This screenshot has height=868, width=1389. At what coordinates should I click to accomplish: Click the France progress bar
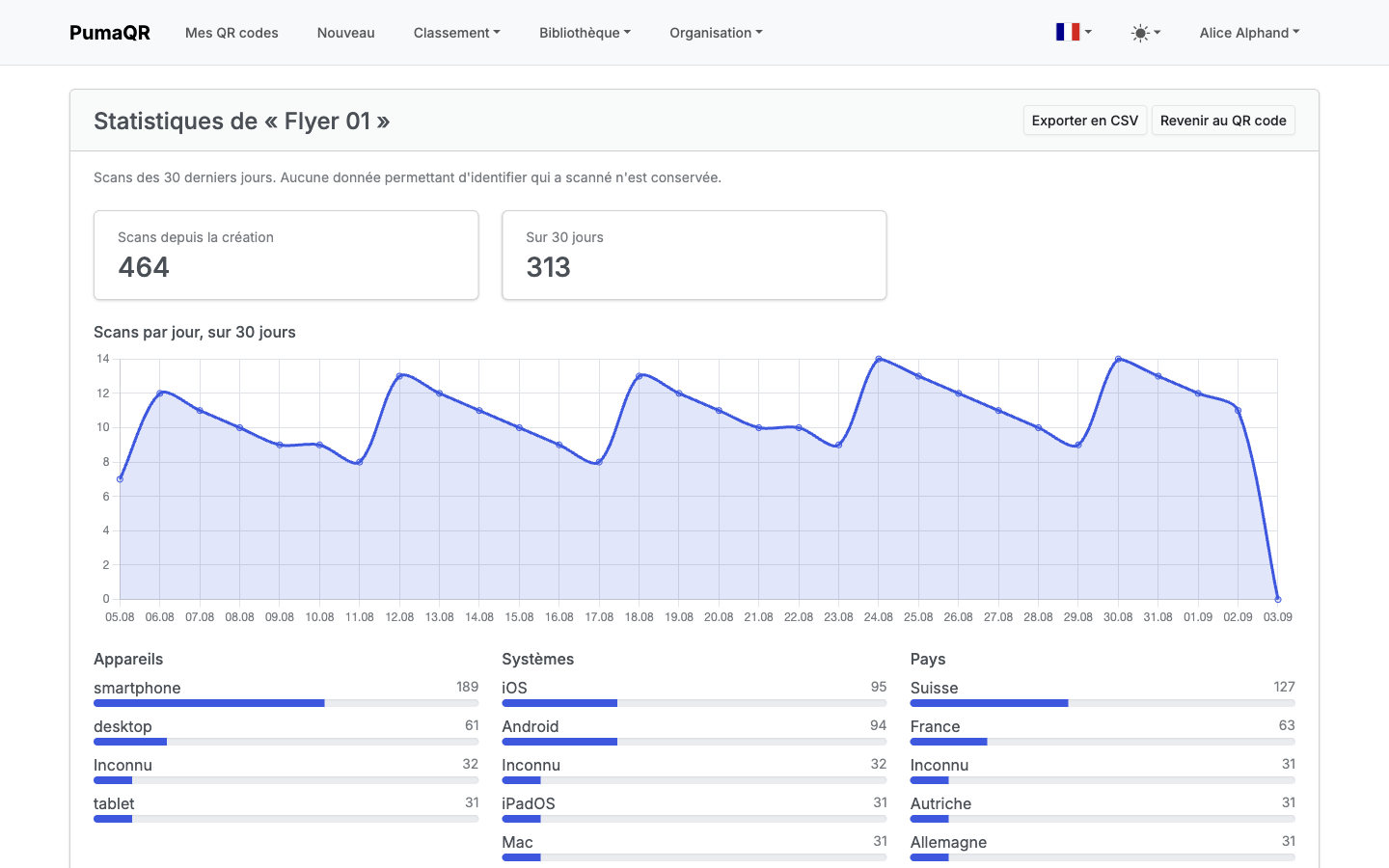[1103, 742]
